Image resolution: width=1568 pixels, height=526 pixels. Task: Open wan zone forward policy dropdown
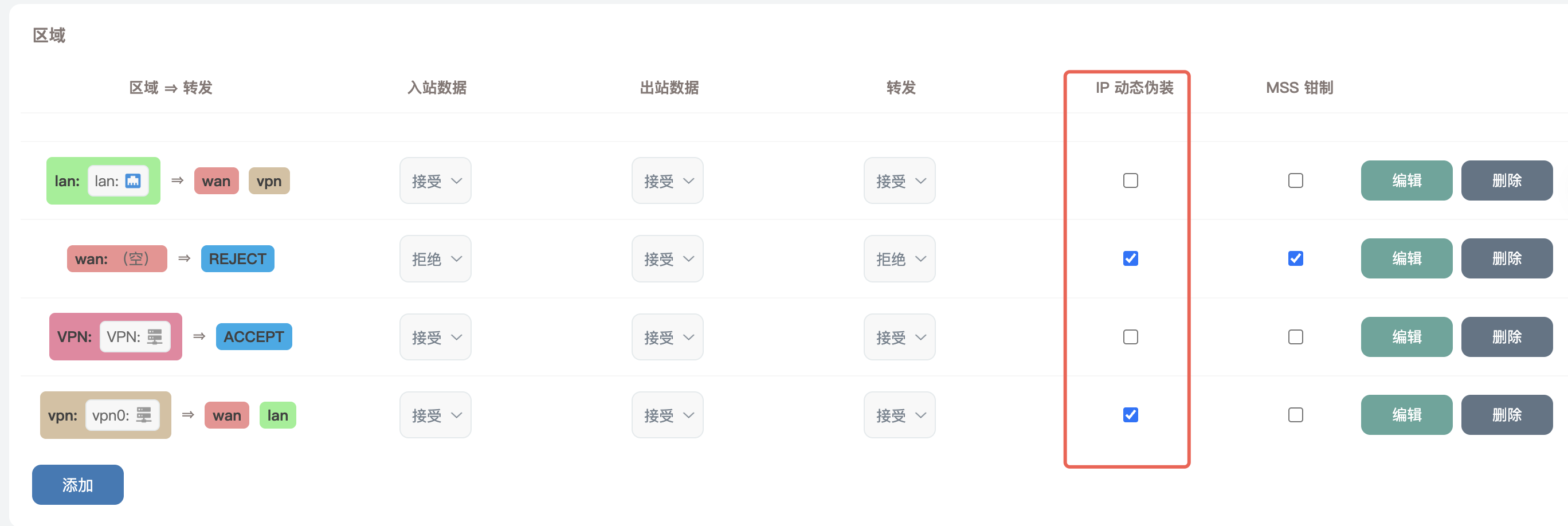click(x=899, y=259)
